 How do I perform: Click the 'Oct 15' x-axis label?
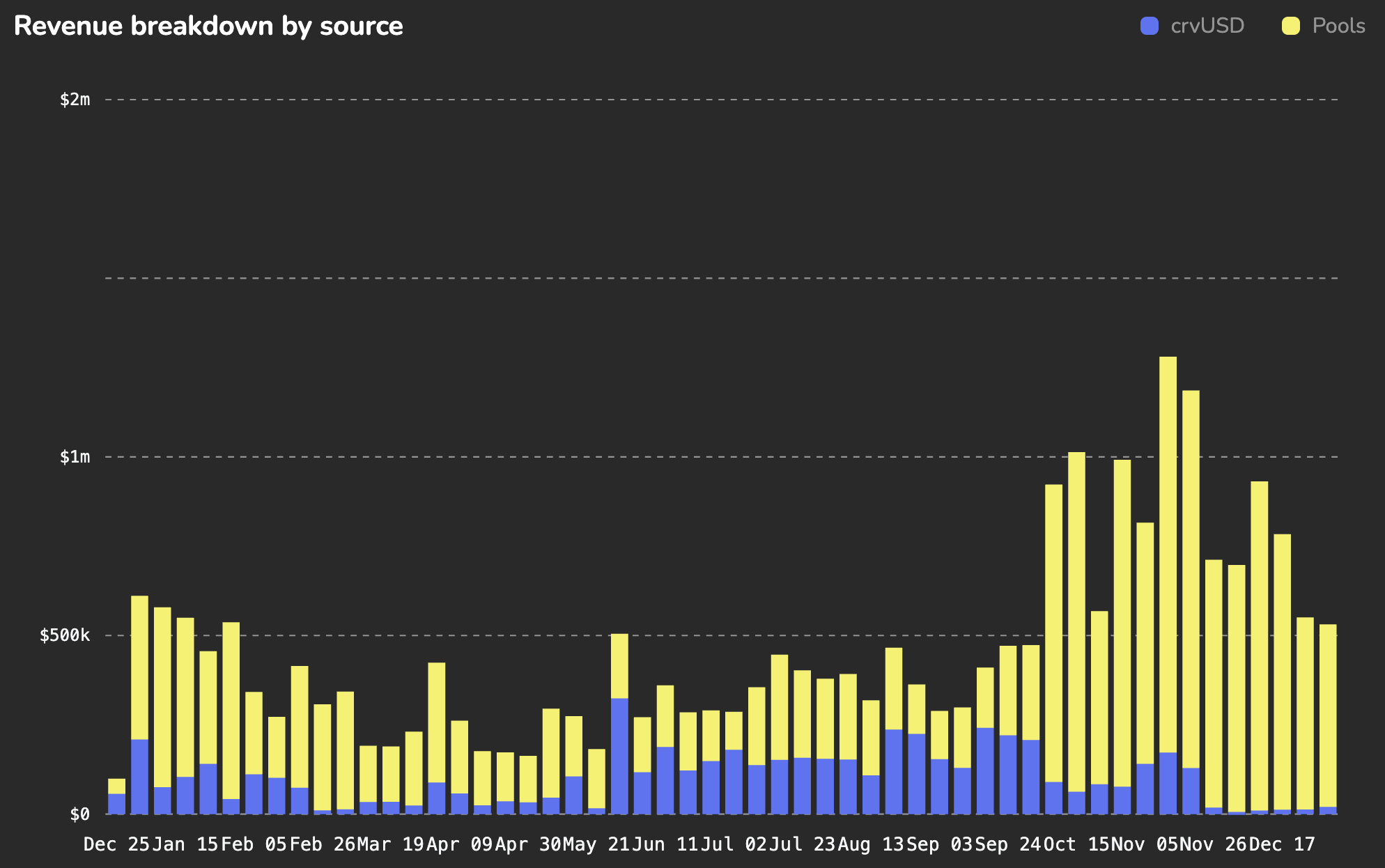pyautogui.click(x=1076, y=844)
